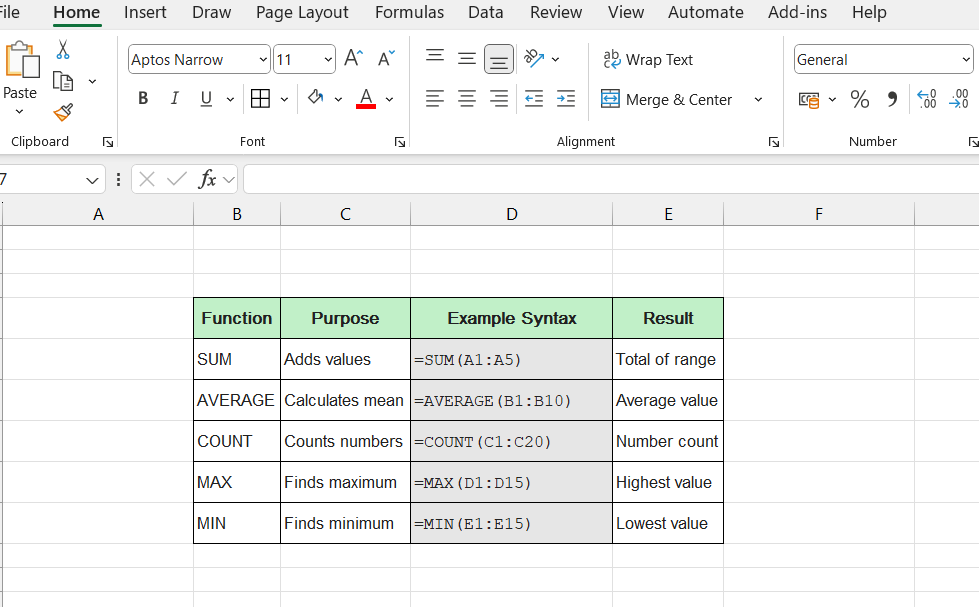Increase indent icon
This screenshot has height=607, width=979.
[x=566, y=99]
